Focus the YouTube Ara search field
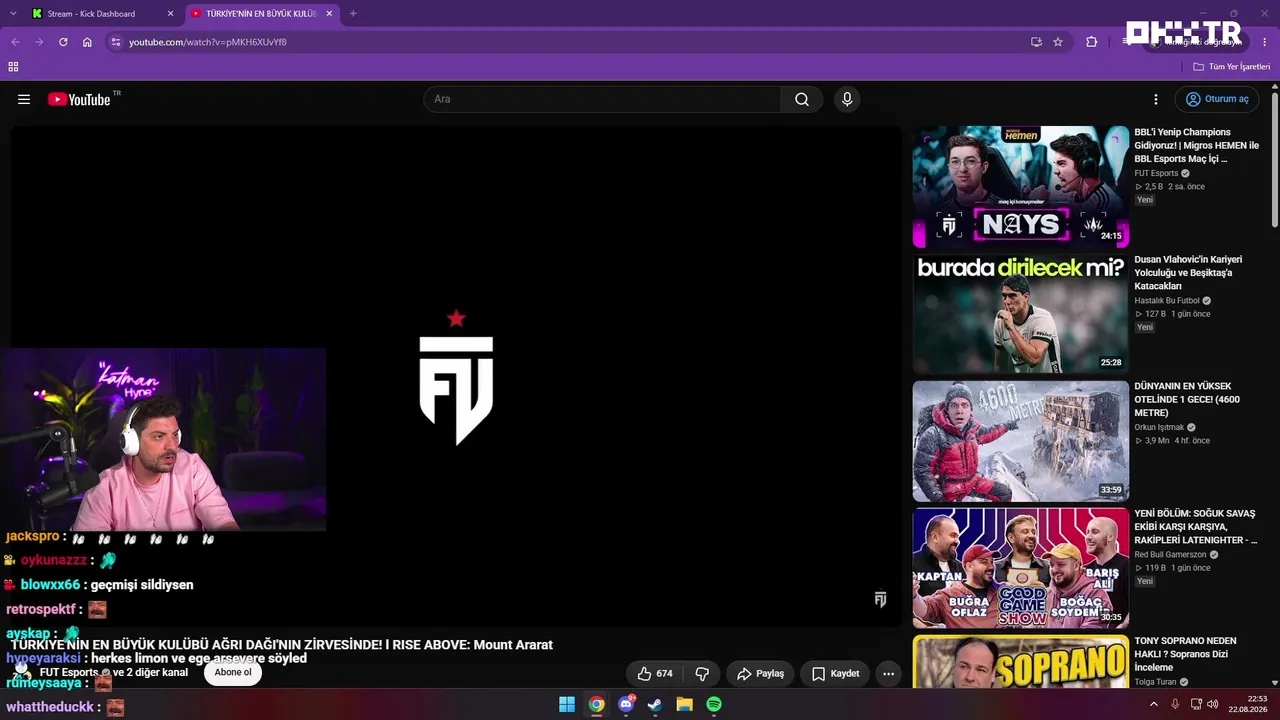This screenshot has width=1280, height=720. (x=602, y=99)
